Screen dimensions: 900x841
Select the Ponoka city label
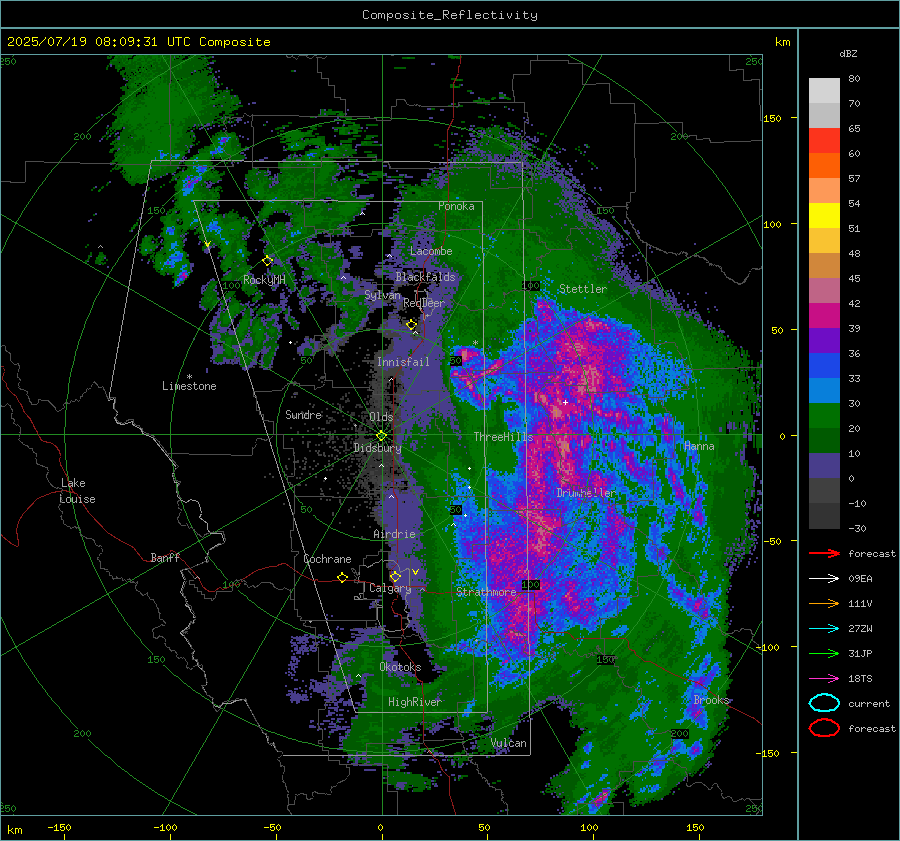(x=456, y=206)
